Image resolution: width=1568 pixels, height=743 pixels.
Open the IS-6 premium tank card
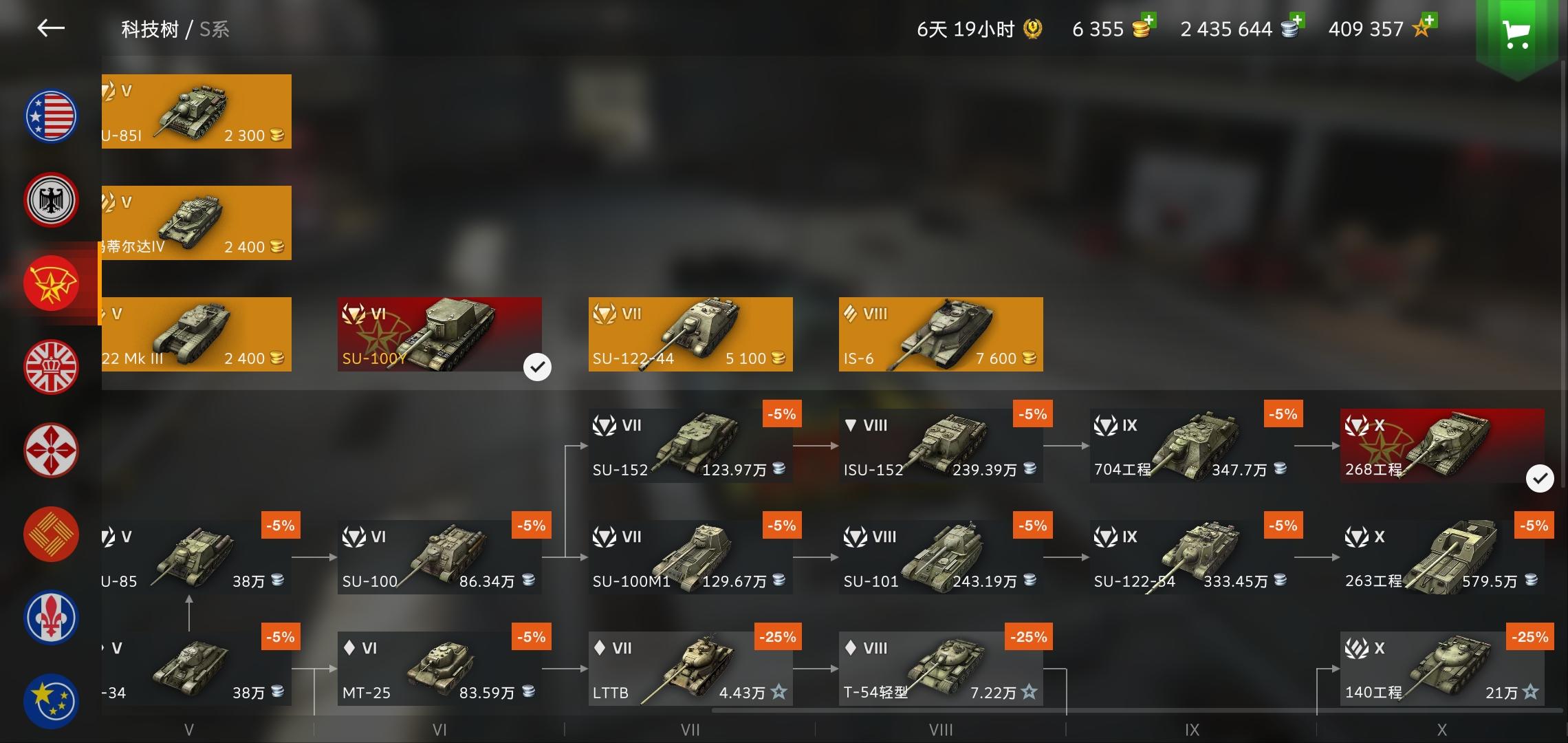pyautogui.click(x=941, y=334)
